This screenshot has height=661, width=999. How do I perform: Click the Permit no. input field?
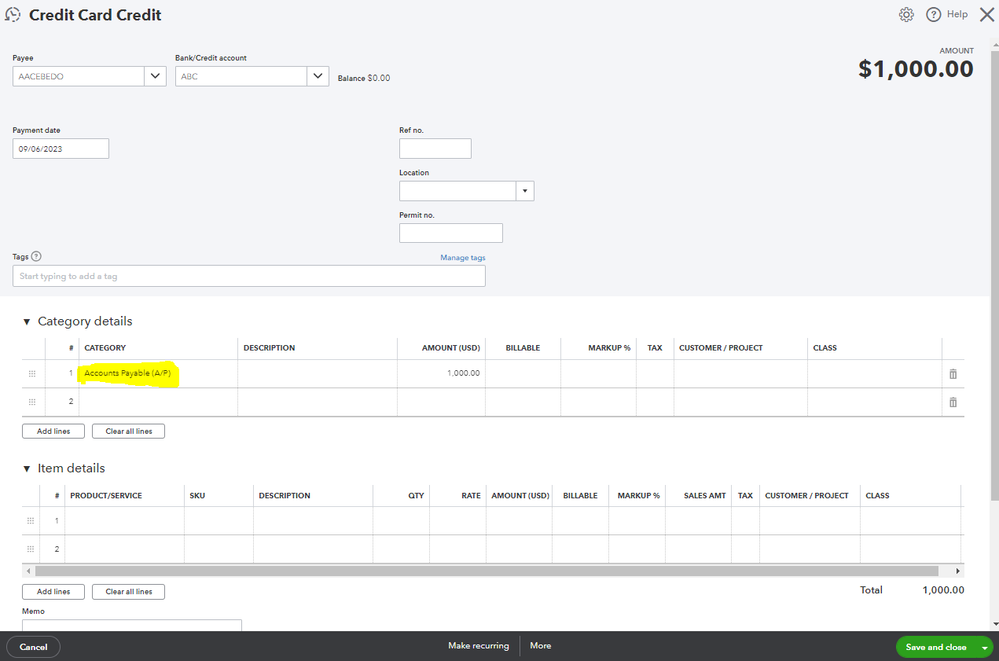tap(450, 233)
